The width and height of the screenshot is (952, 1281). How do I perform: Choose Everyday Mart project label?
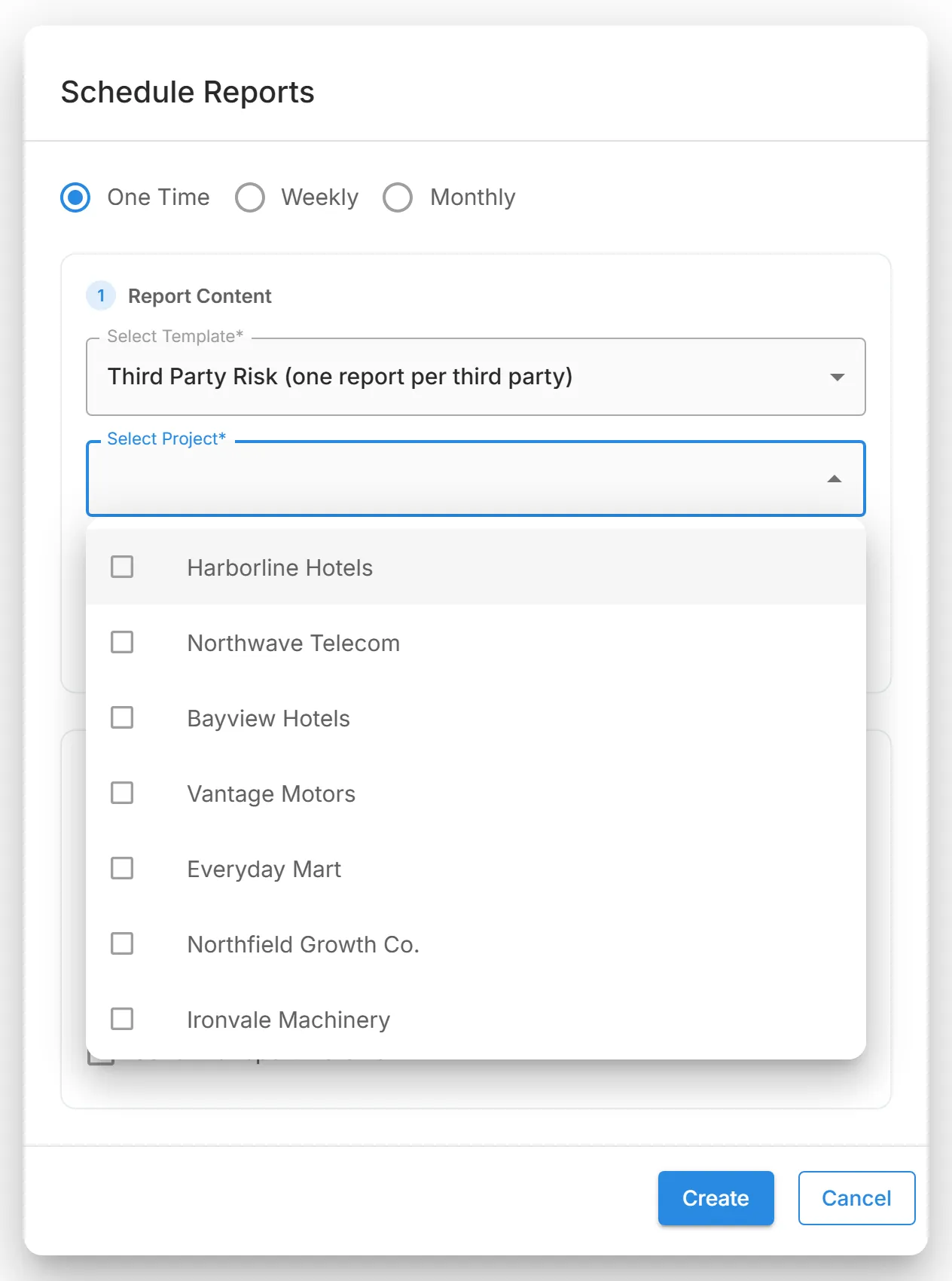264,870
